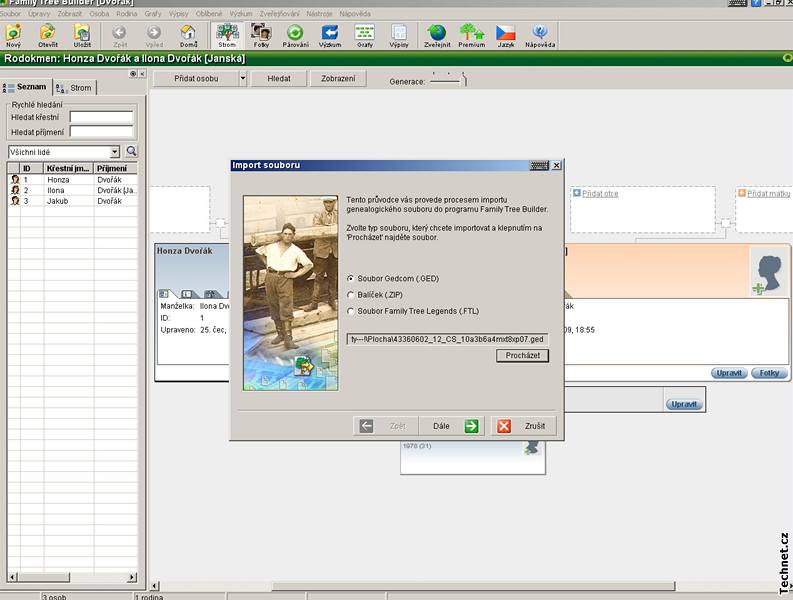Click the on-screen keyboard icon in the Import souboru title bar

coord(539,165)
